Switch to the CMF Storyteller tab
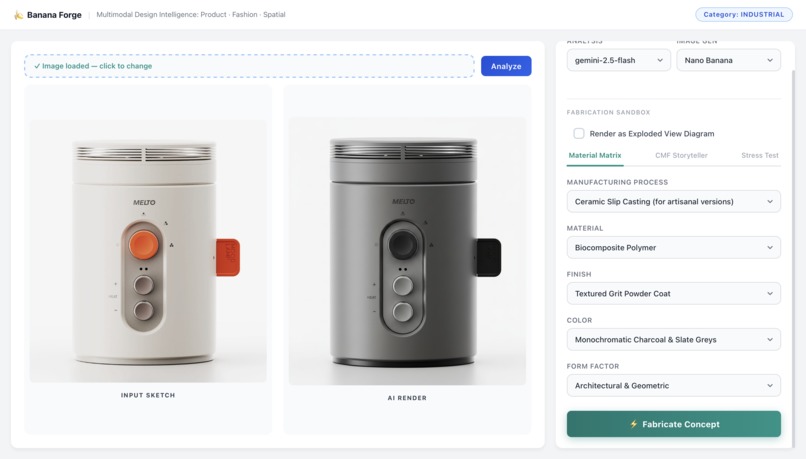Image resolution: width=806 pixels, height=459 pixels. [x=681, y=155]
